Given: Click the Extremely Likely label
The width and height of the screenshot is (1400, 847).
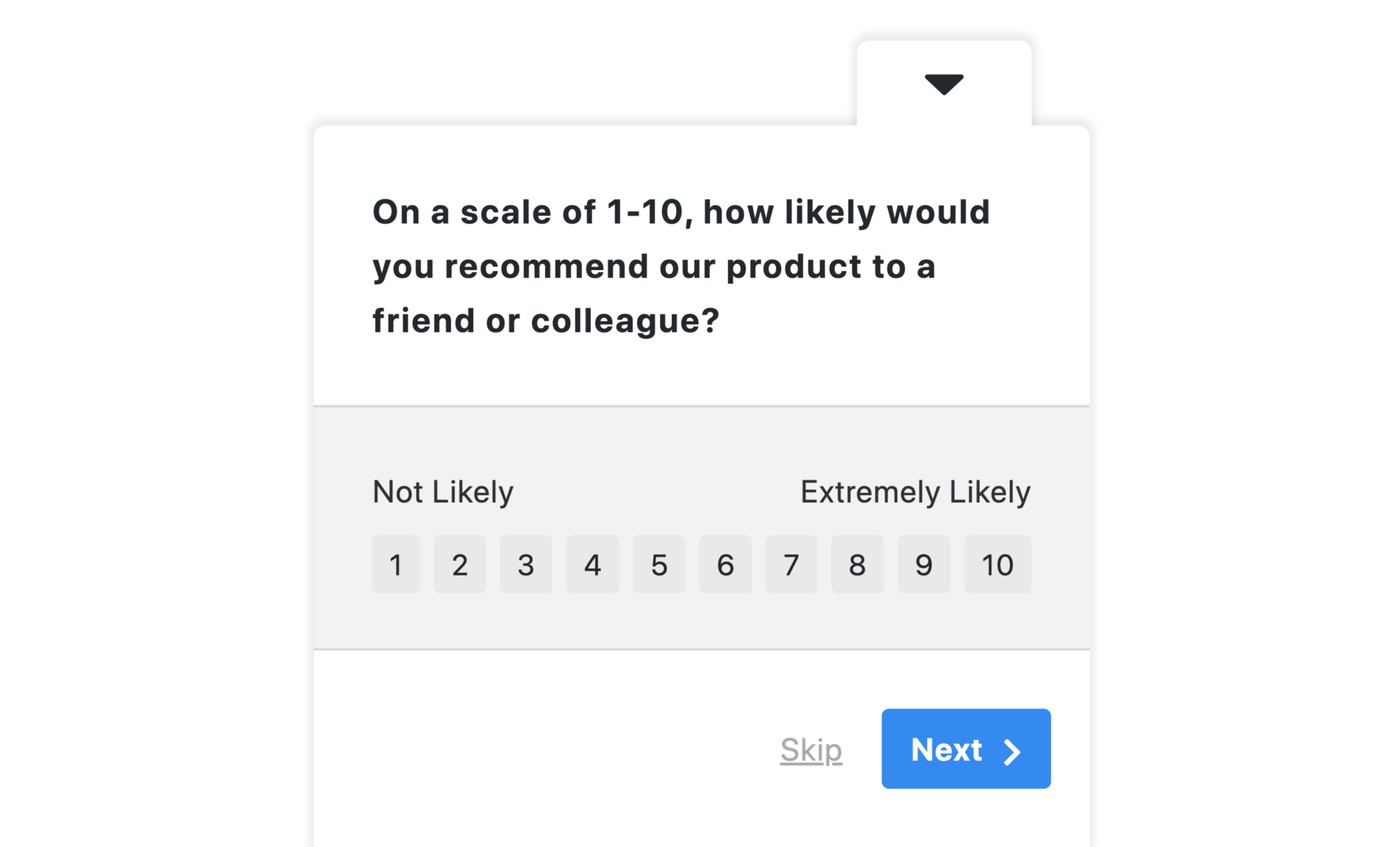Looking at the screenshot, I should pyautogui.click(x=915, y=491).
